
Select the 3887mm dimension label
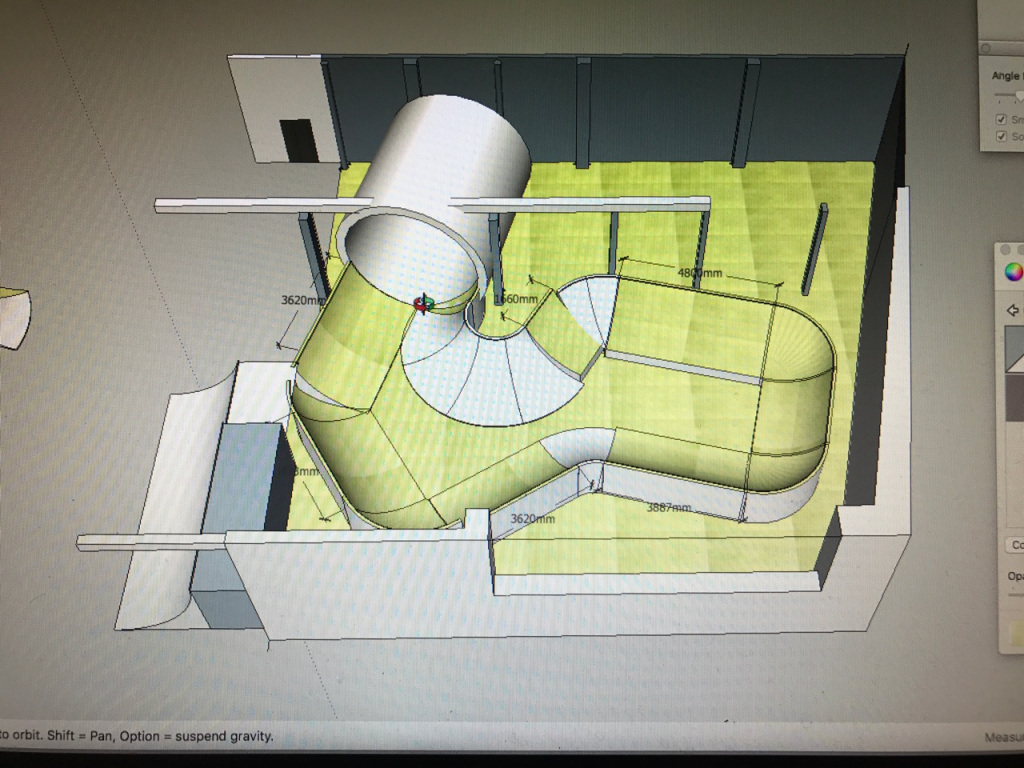coord(668,508)
